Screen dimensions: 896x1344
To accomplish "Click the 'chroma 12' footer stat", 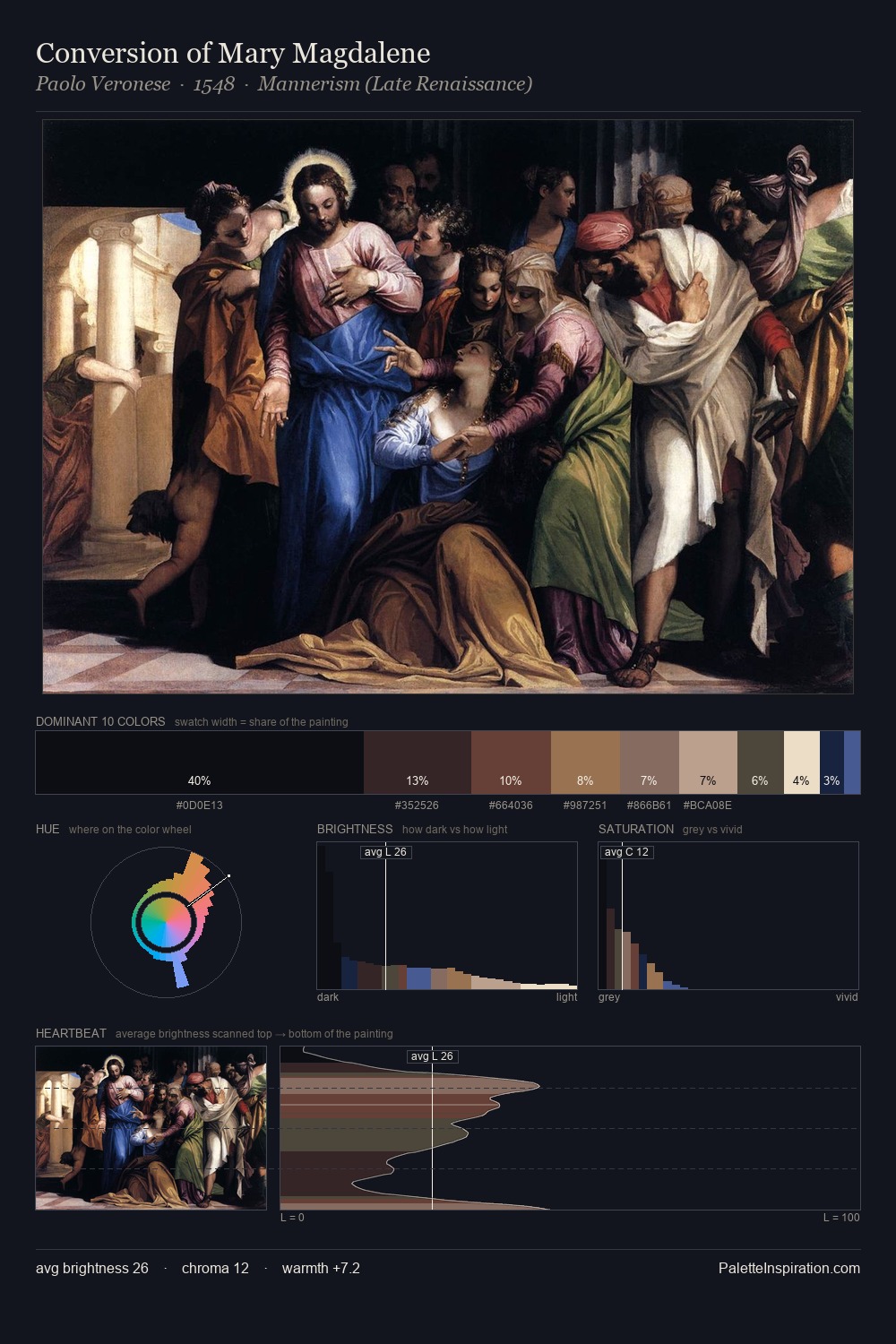I will coord(215,1269).
